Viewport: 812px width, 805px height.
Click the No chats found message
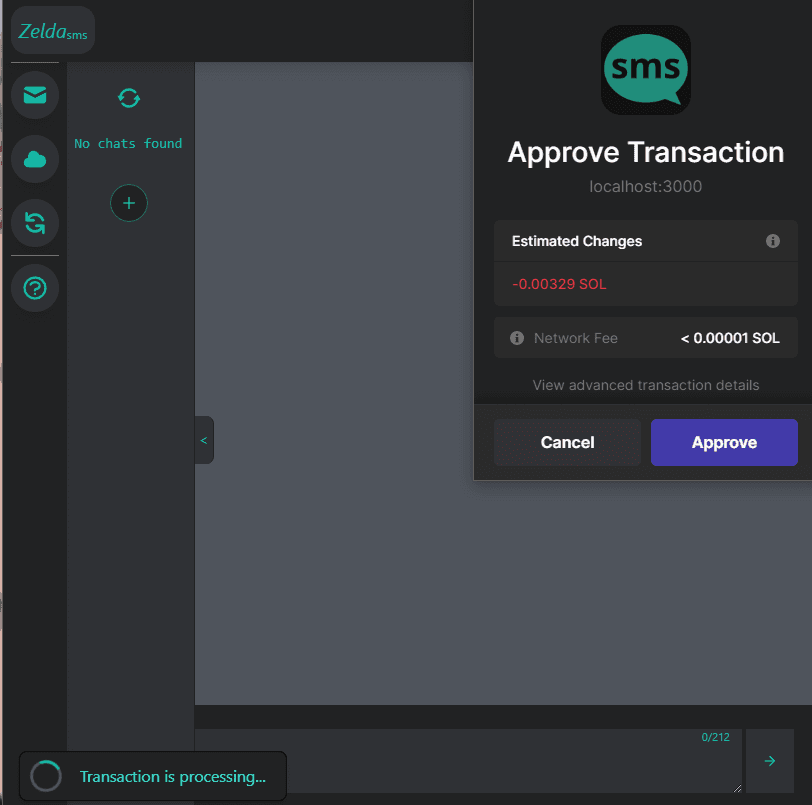tap(128, 144)
